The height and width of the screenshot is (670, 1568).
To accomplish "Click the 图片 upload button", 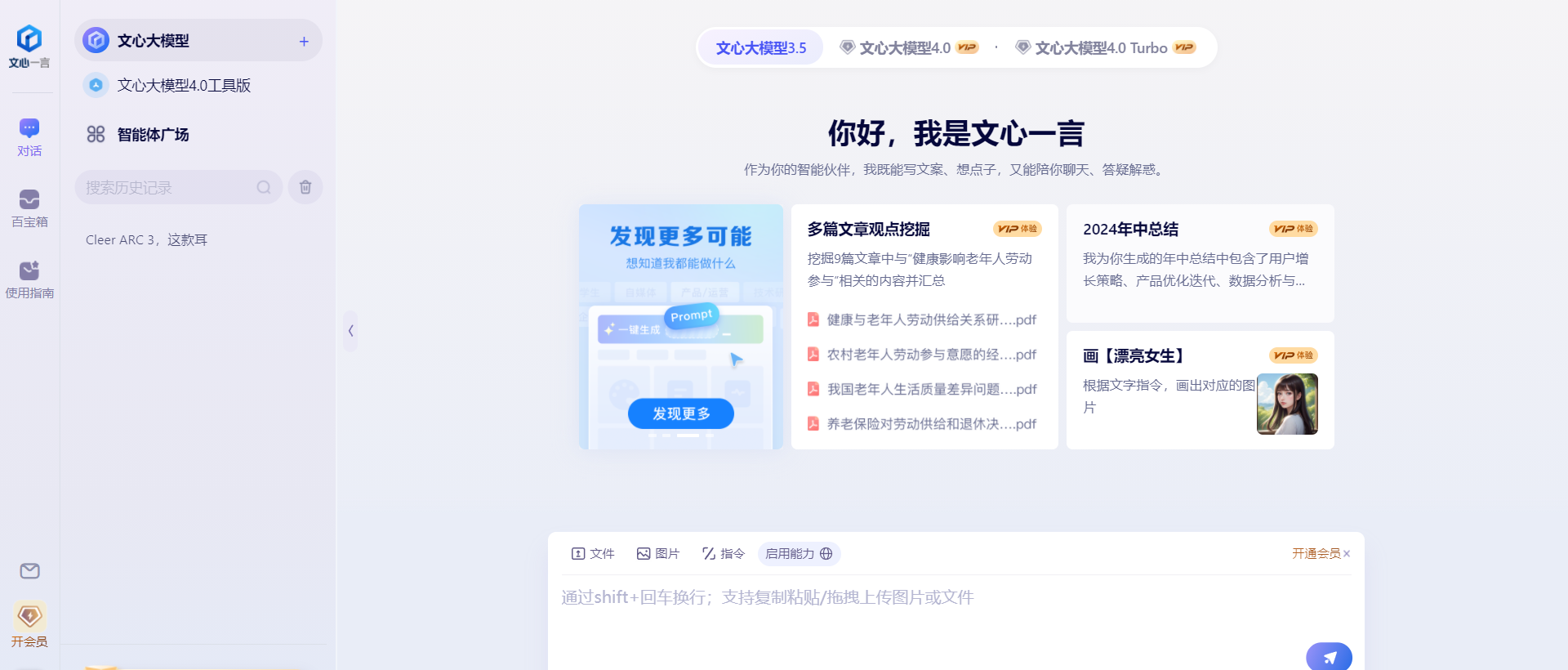I will coord(658,553).
